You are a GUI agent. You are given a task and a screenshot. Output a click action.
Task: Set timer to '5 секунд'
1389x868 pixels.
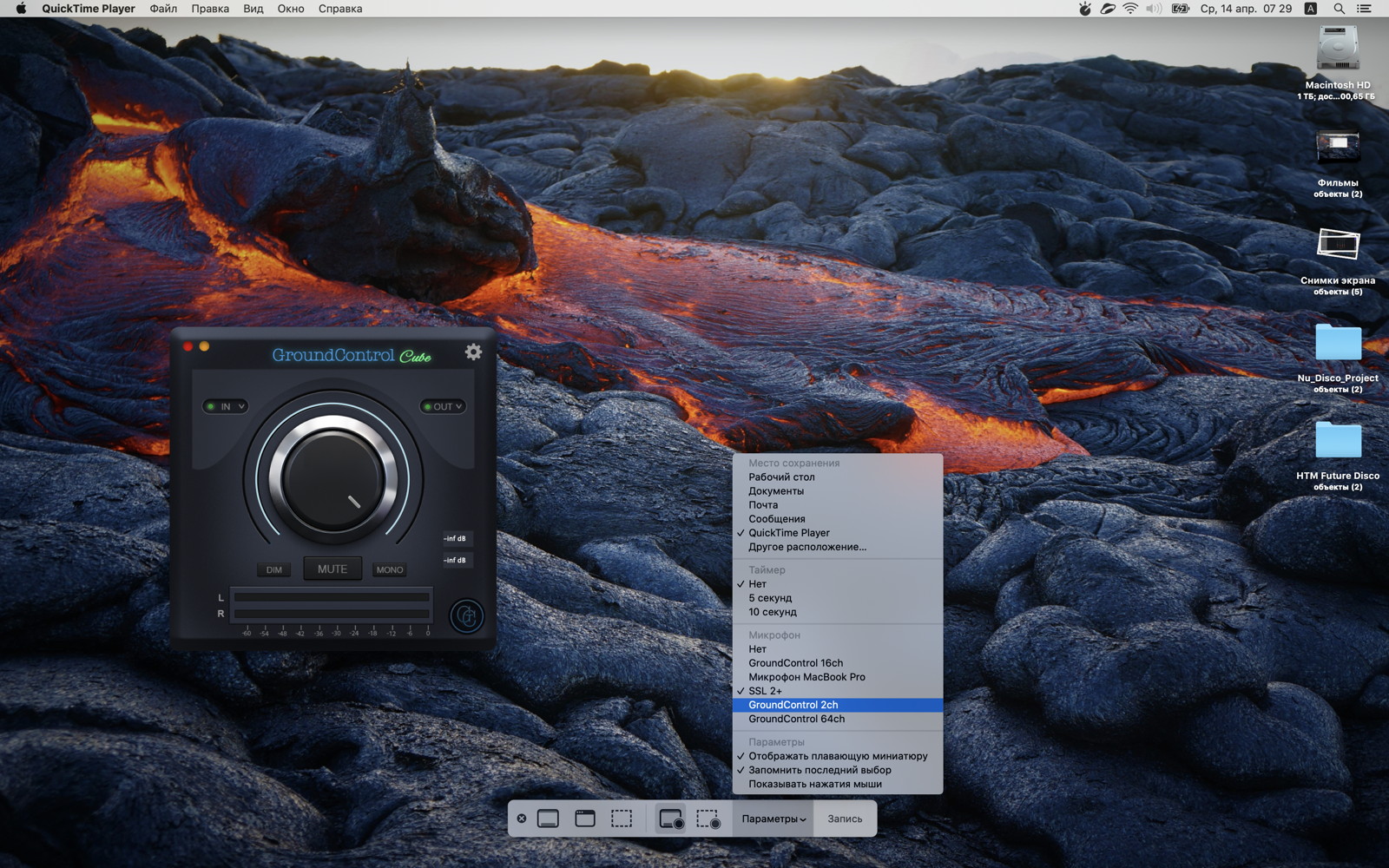click(x=838, y=598)
